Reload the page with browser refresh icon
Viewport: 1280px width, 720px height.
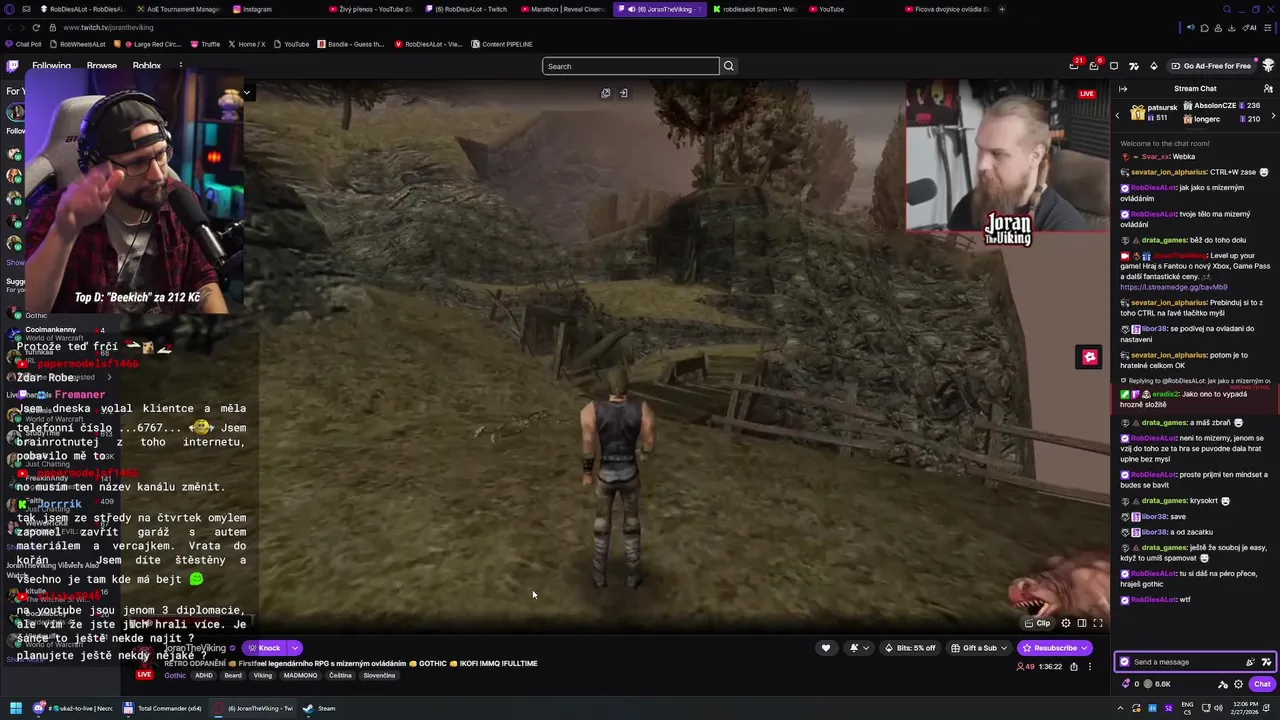37,28
